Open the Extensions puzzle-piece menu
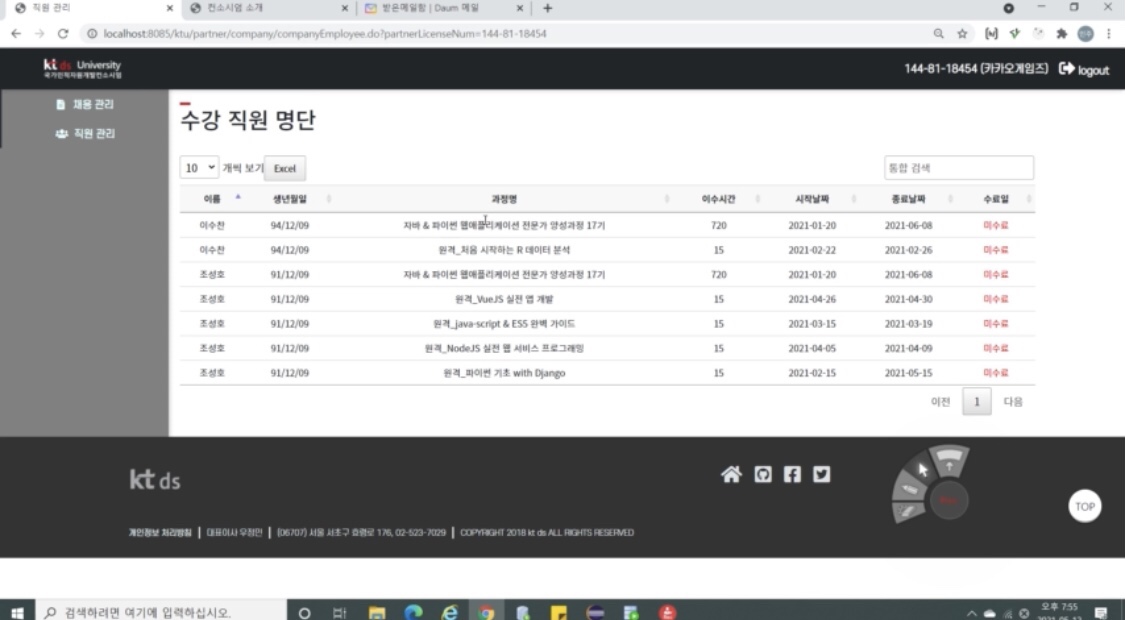The width and height of the screenshot is (1125, 620). (x=1062, y=34)
